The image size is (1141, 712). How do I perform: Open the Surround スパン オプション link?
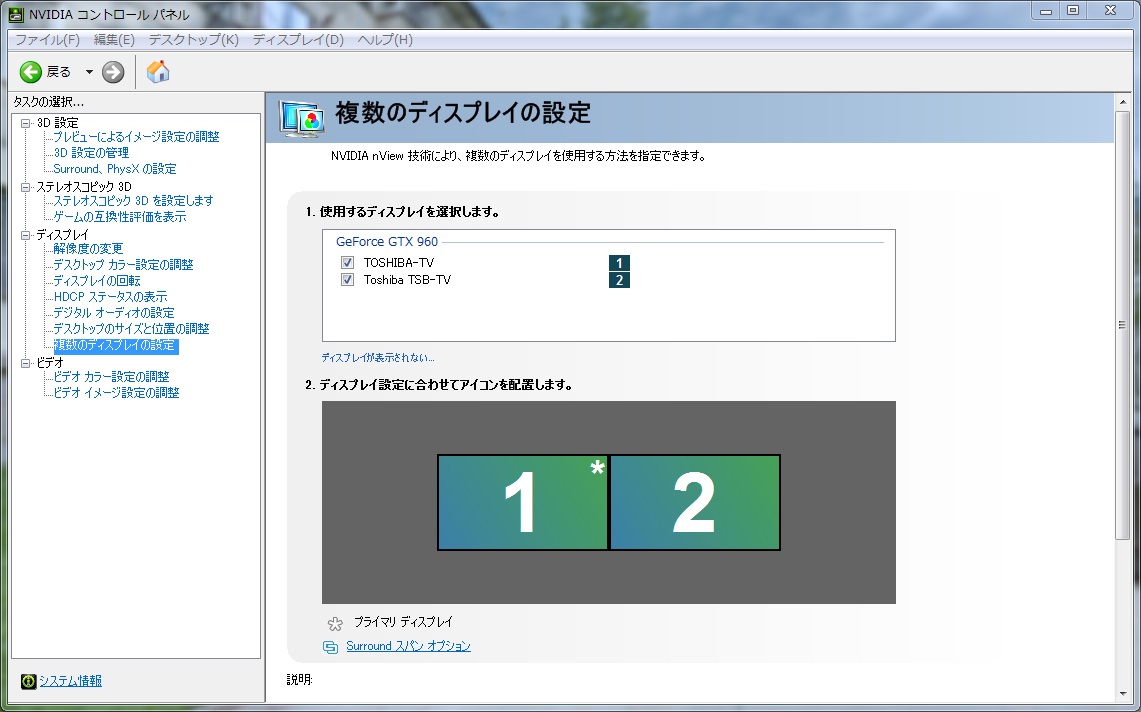(408, 646)
